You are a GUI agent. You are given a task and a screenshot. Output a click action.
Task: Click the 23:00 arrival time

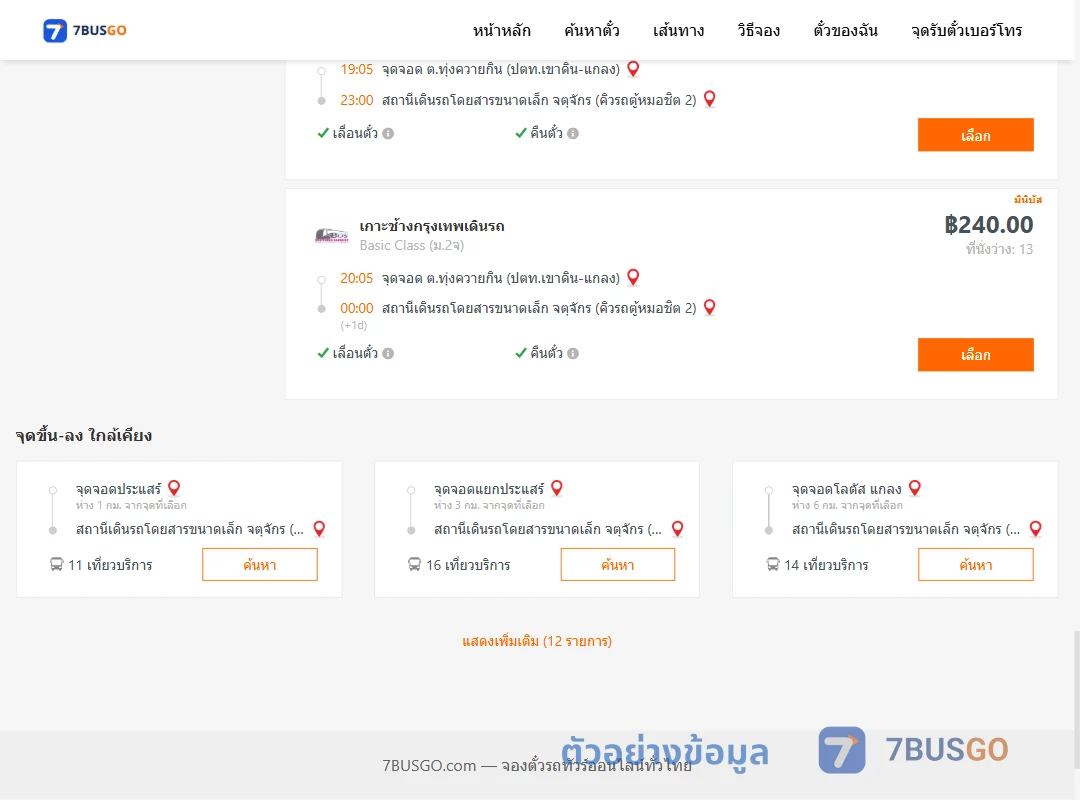coord(356,100)
